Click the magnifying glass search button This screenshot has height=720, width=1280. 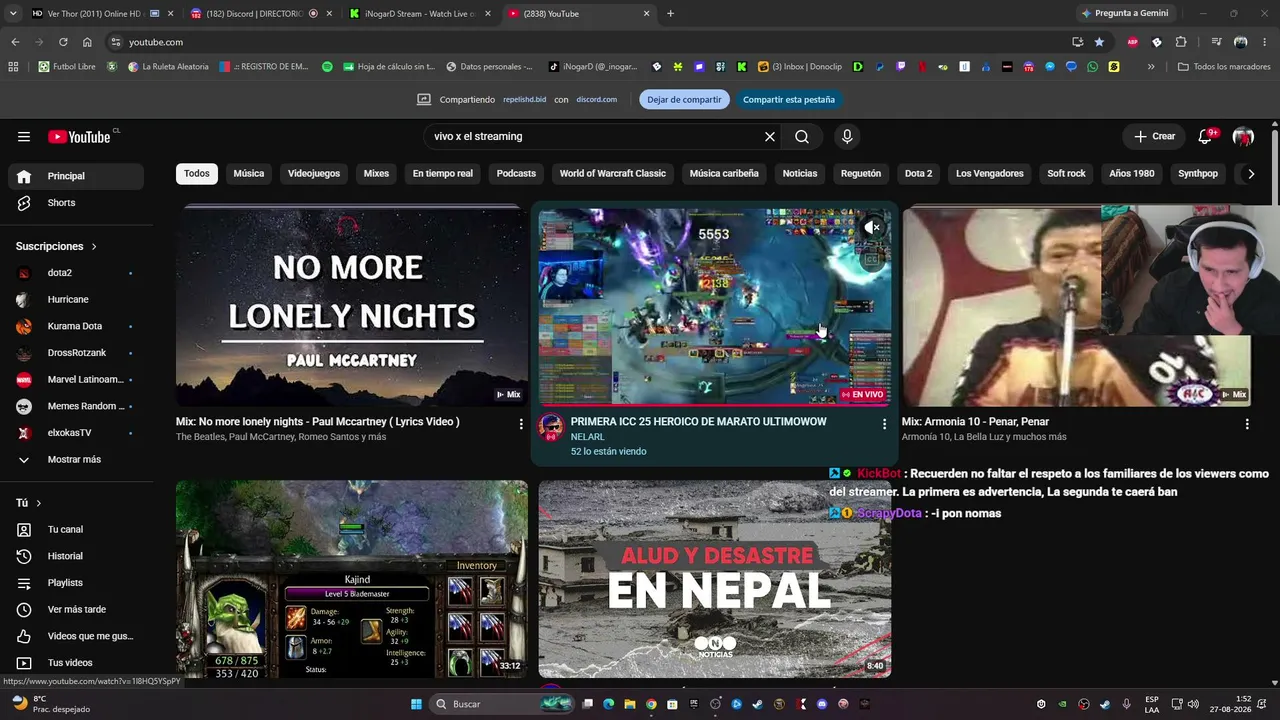[802, 137]
